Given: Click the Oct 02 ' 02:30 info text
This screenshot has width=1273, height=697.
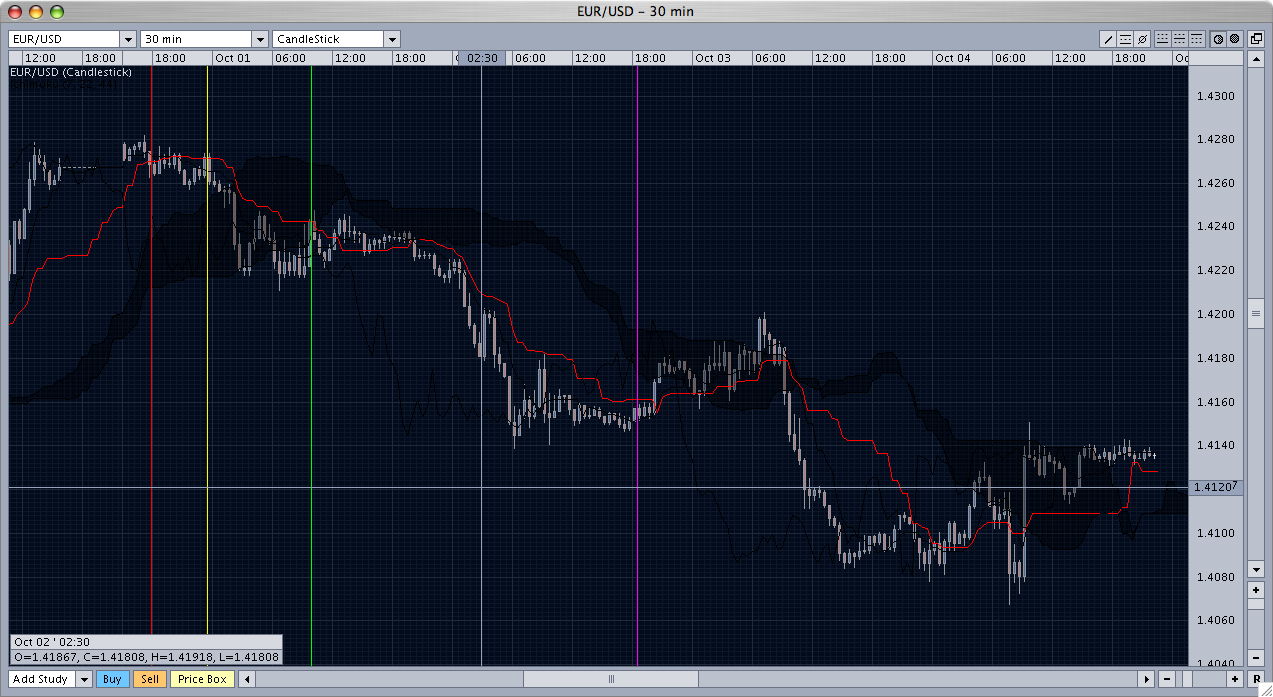Looking at the screenshot, I should [x=52, y=642].
